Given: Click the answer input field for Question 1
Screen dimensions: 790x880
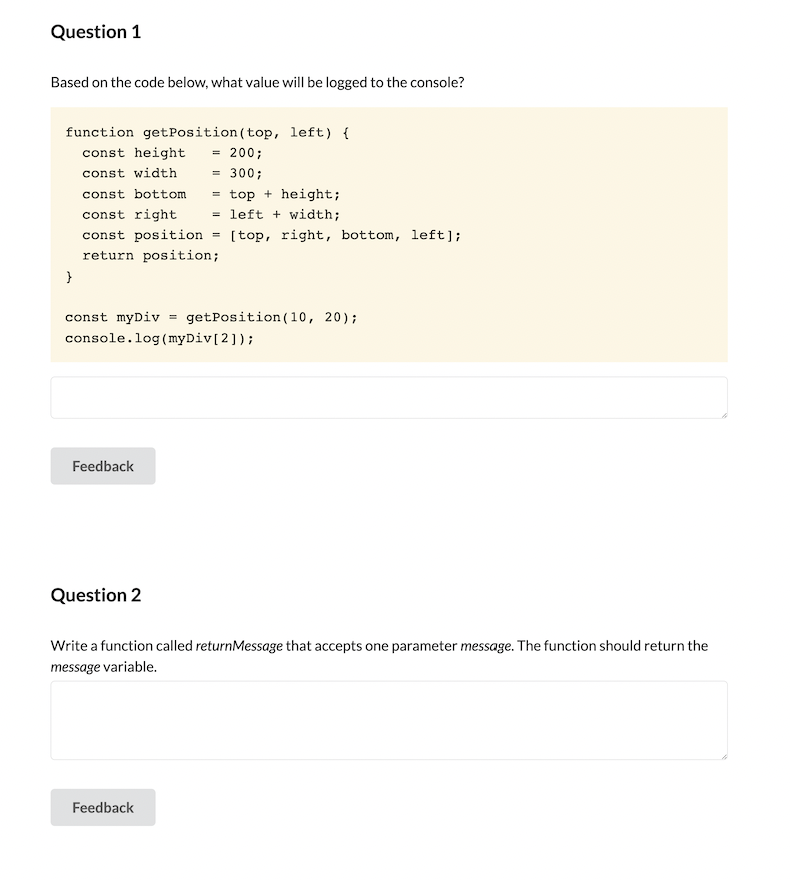Looking at the screenshot, I should tap(388, 396).
